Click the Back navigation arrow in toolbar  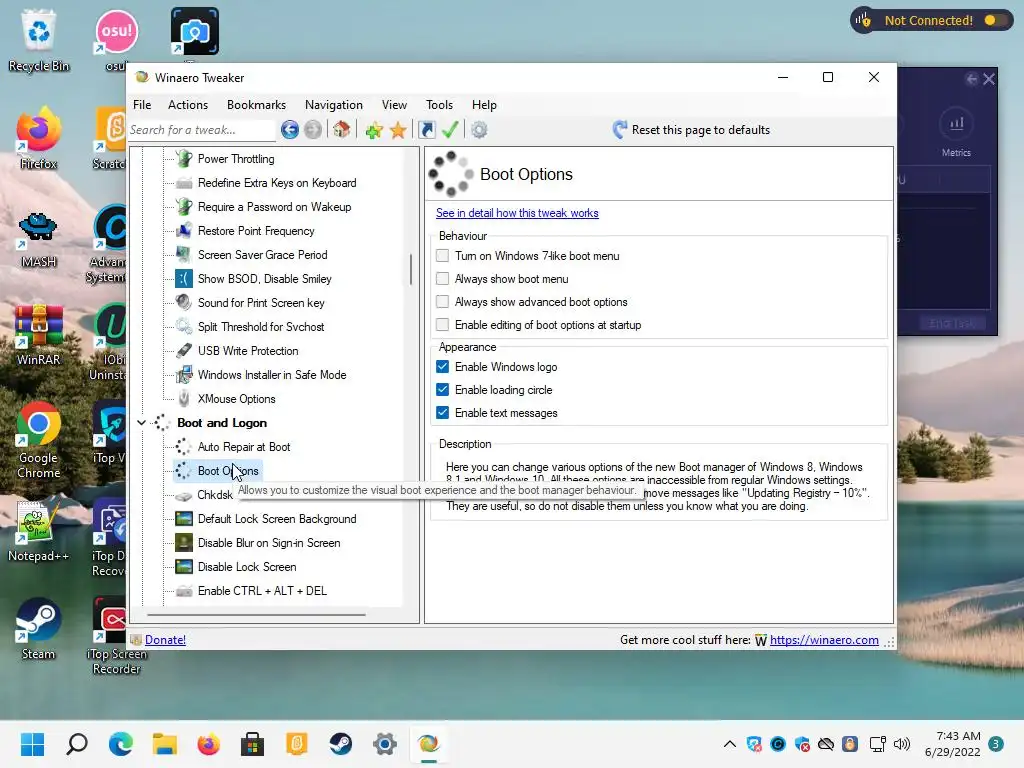coord(290,130)
